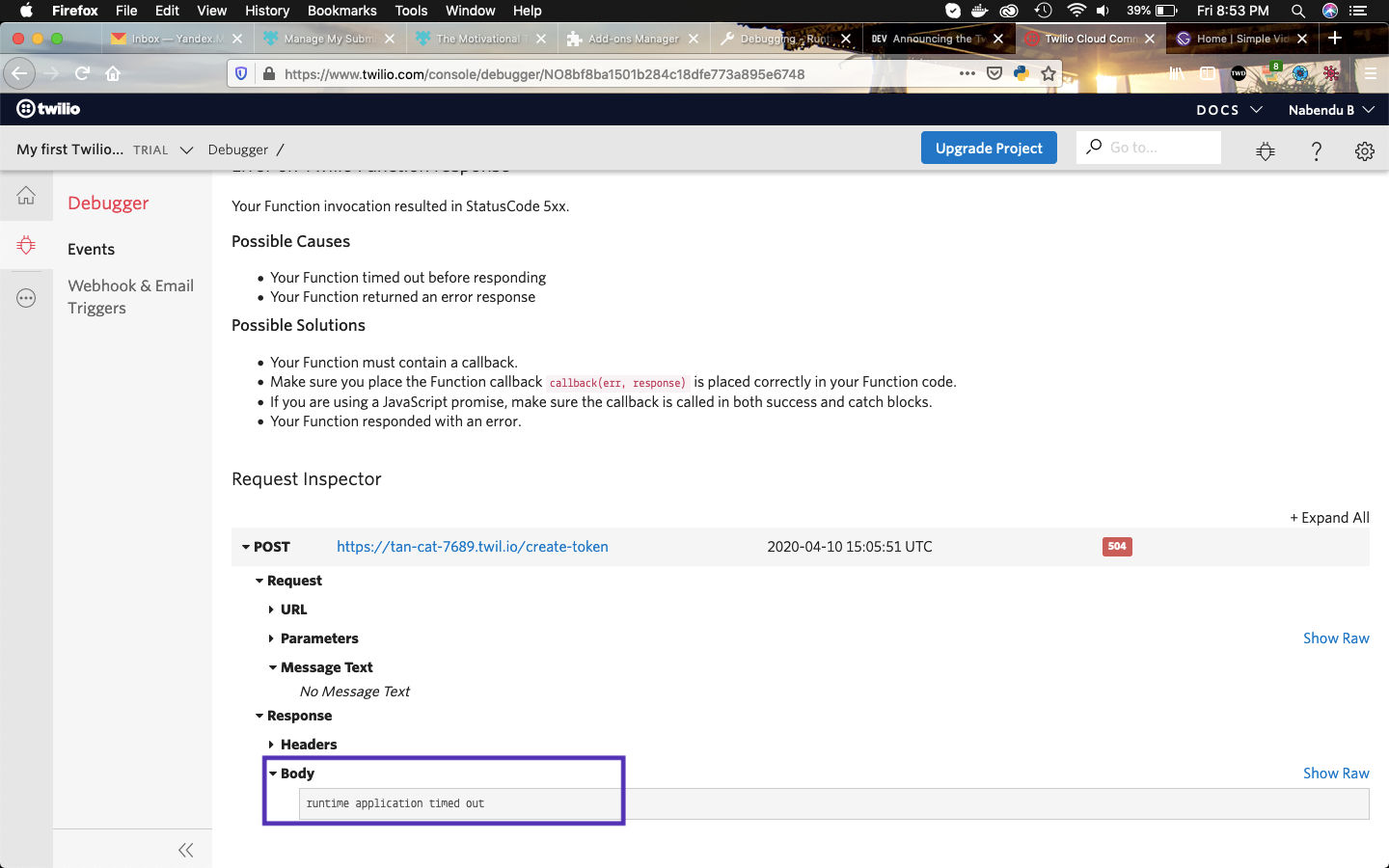Open Wi-Fi status menu

pyautogui.click(x=1076, y=11)
